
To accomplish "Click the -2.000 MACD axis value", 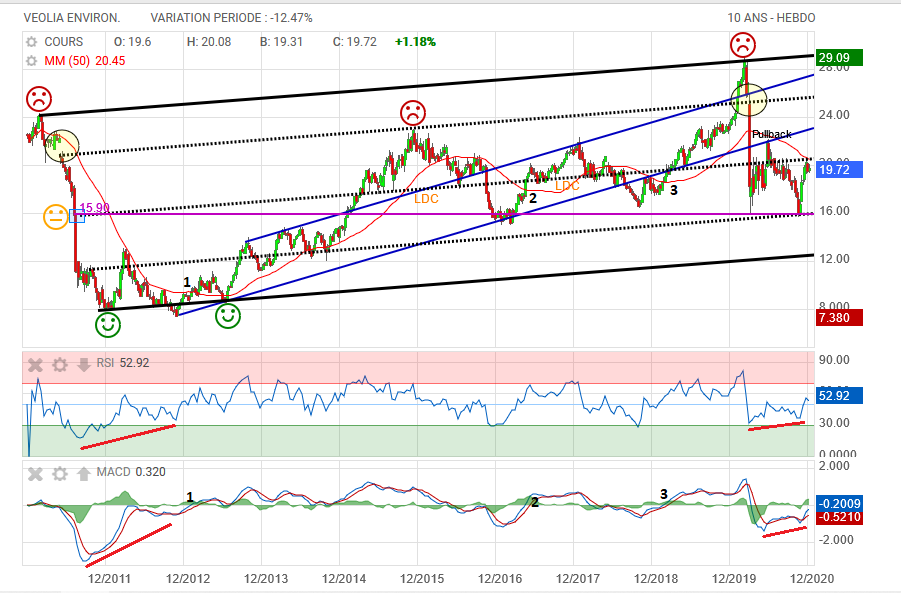I will click(834, 540).
